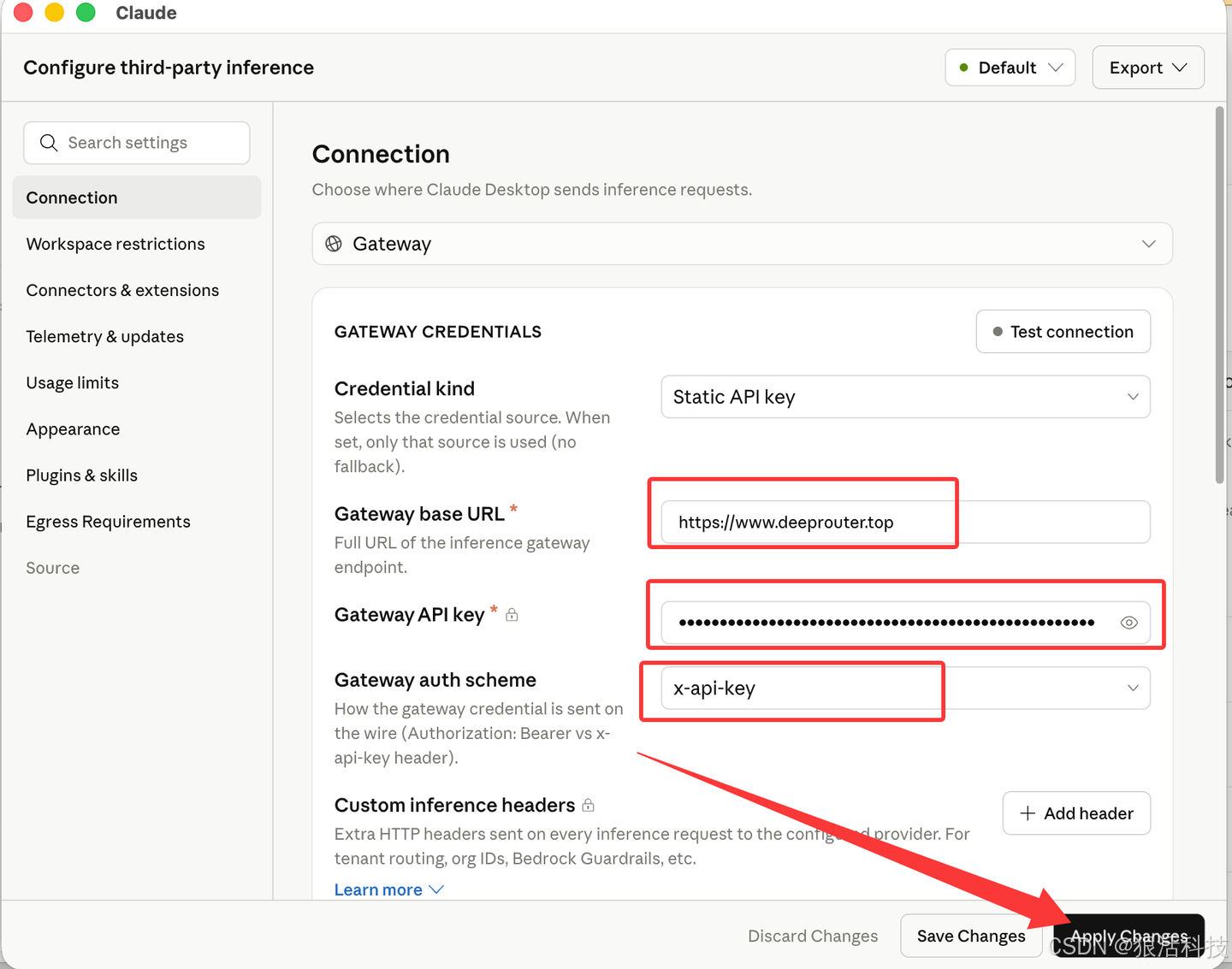Click the 'Gateway auth scheme' label
This screenshot has width=1232, height=969.
(x=435, y=680)
